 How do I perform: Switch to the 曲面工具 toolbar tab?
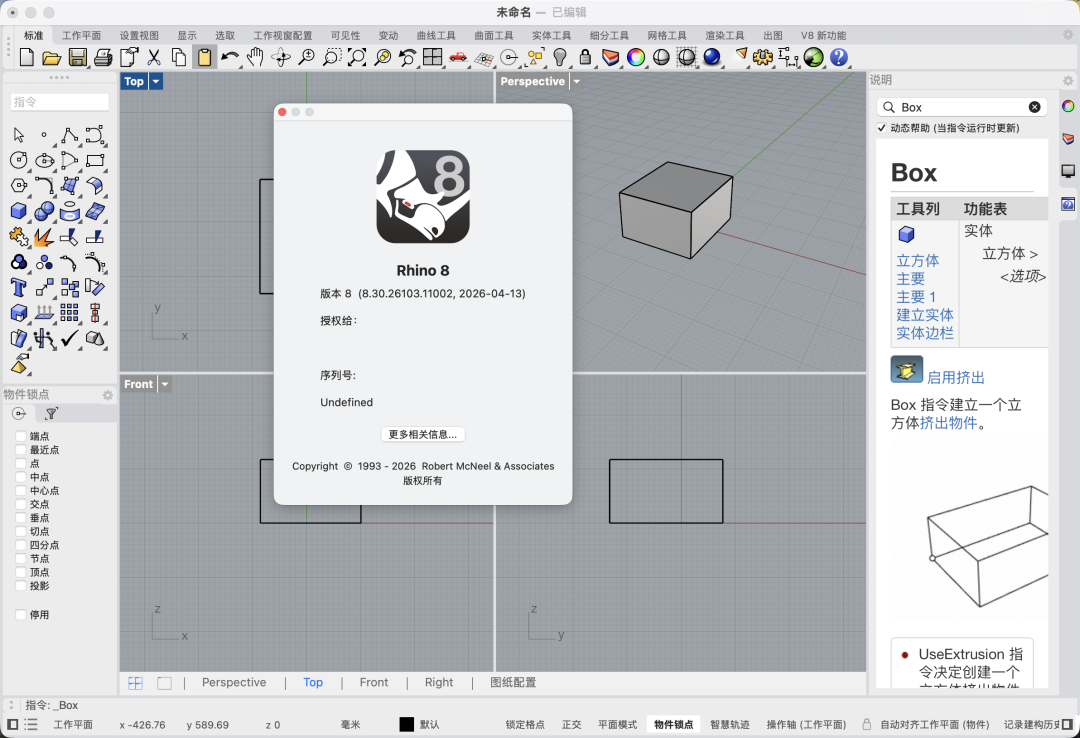494,35
